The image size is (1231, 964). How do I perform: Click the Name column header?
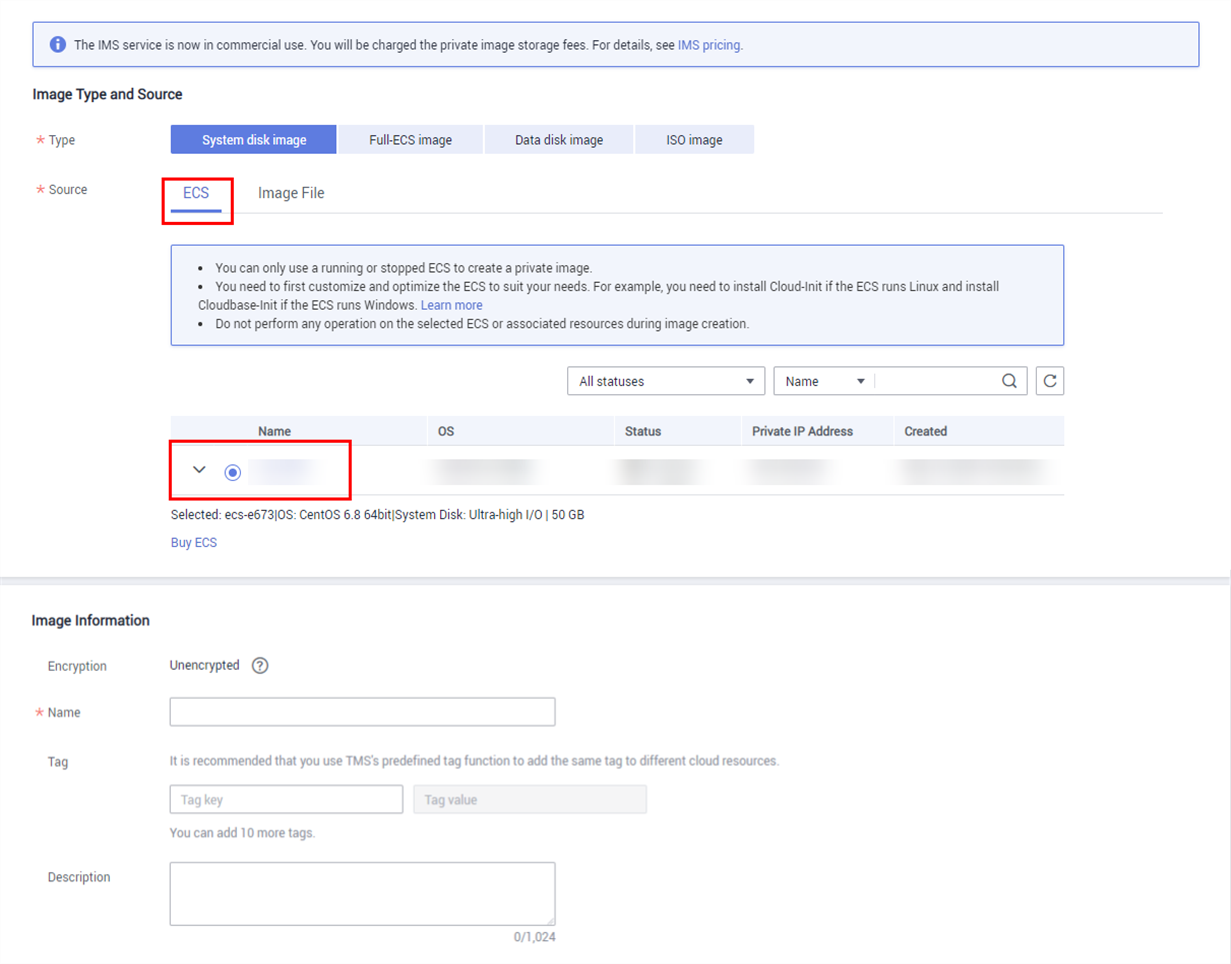[274, 431]
